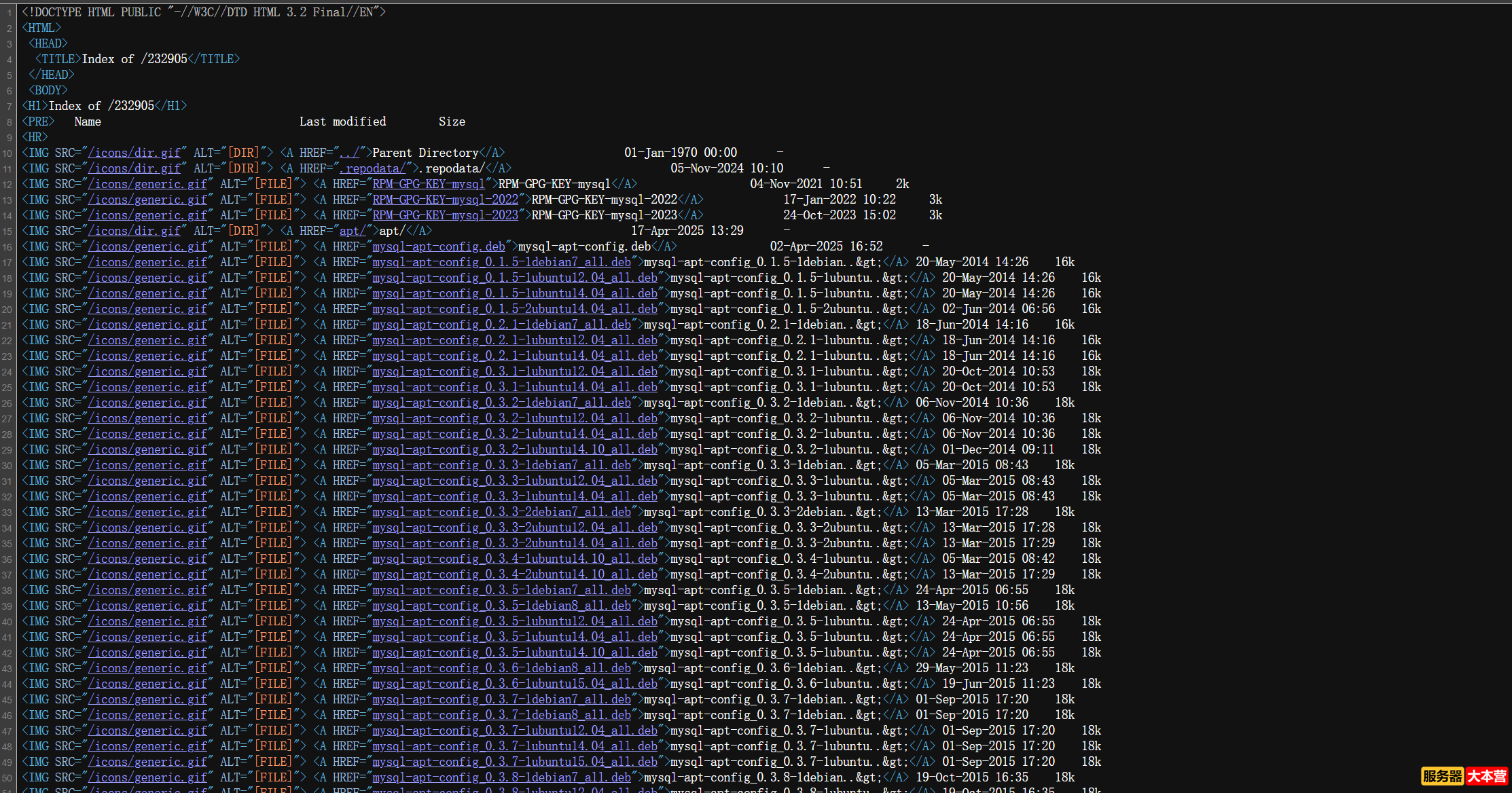Open the RPM-GPG-KEY-mysql link
The height and width of the screenshot is (793, 1512).
[x=428, y=183]
